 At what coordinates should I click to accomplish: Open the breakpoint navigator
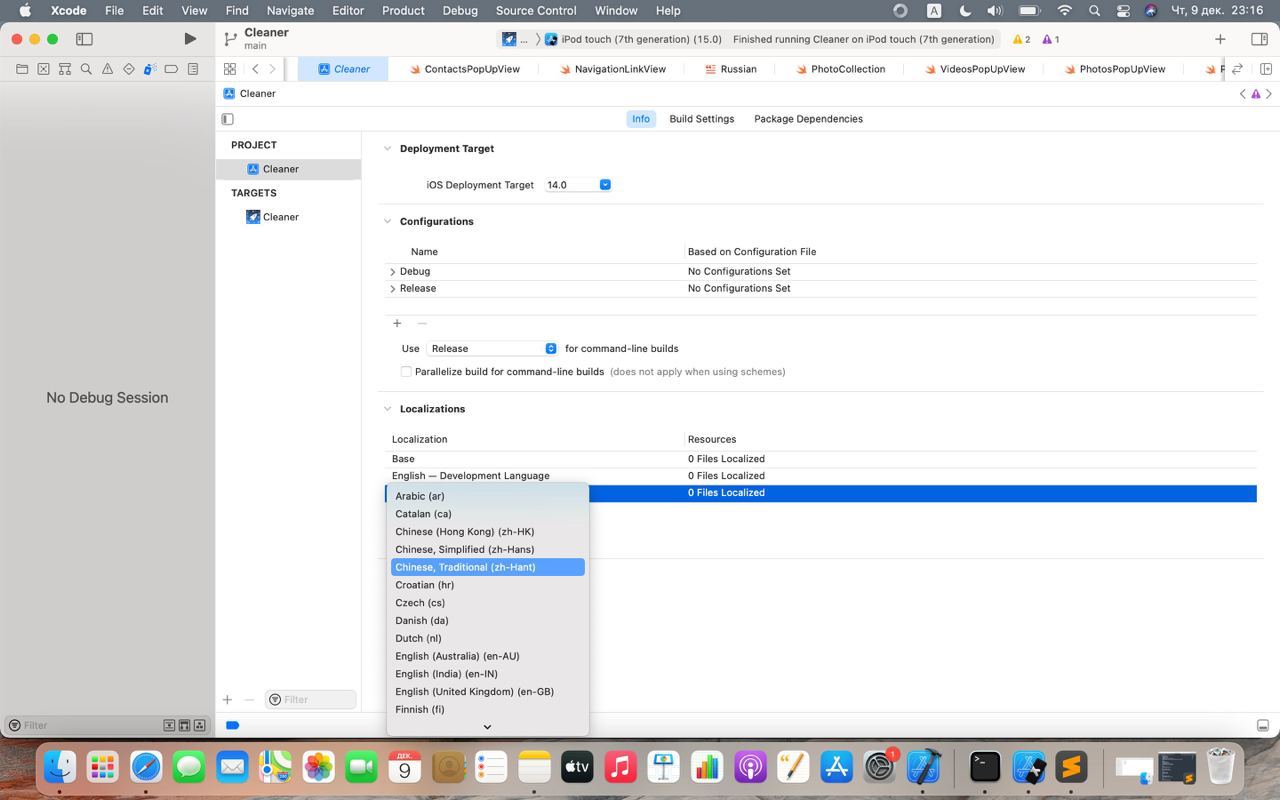171,69
